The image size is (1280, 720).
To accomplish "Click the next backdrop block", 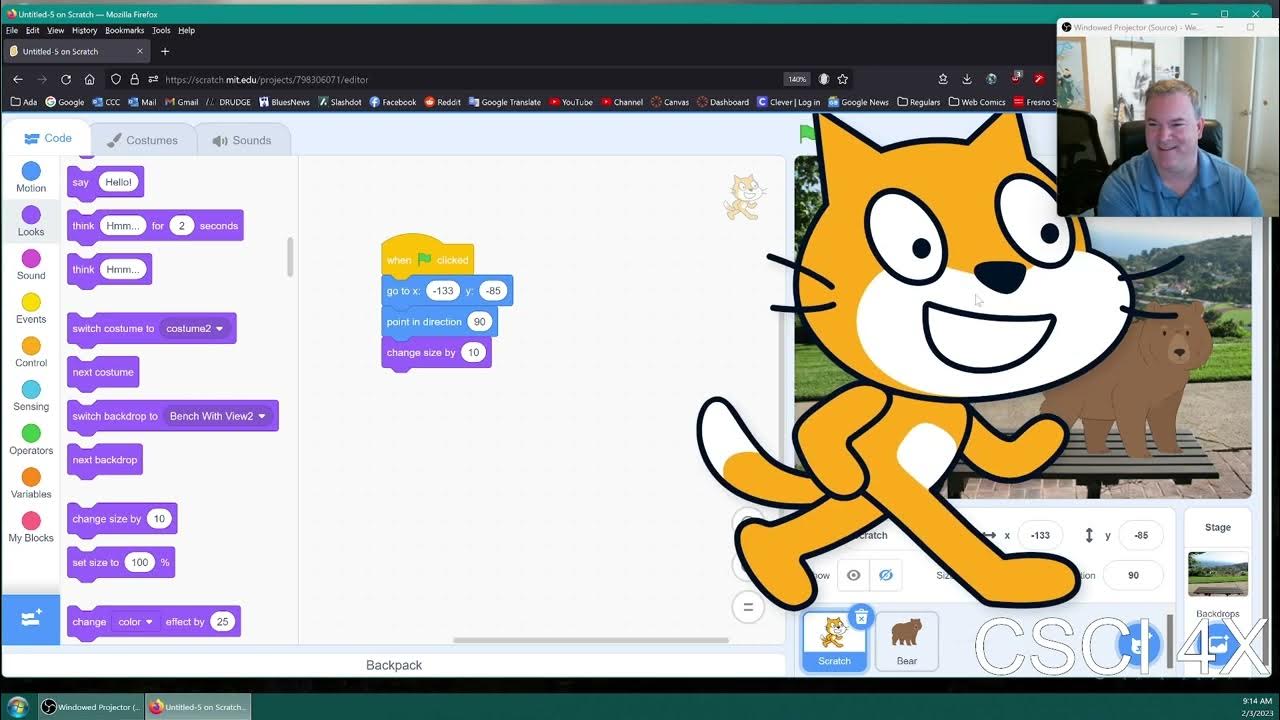I will 105,460.
